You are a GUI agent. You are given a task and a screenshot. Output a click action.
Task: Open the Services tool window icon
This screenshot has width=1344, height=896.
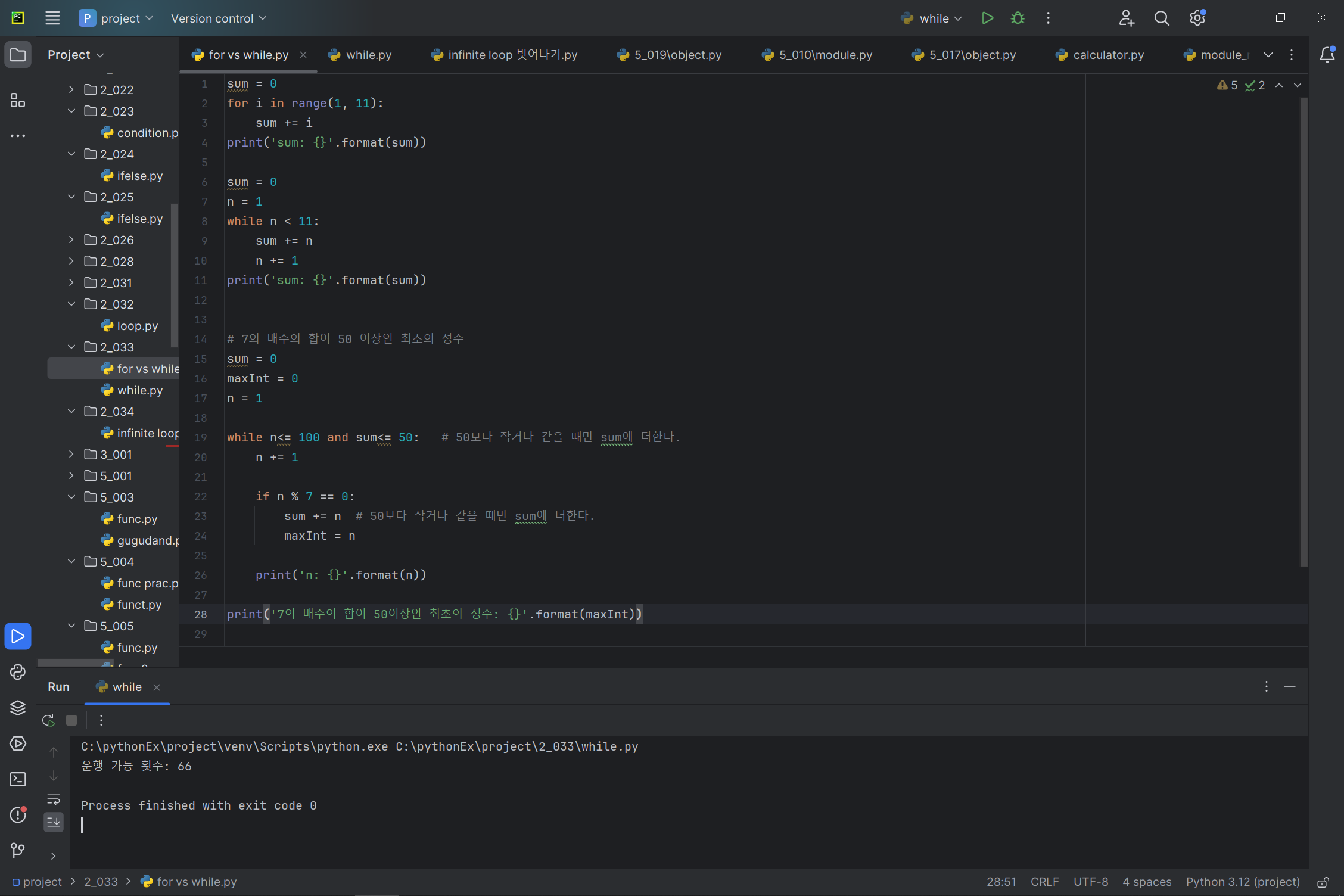tap(18, 743)
